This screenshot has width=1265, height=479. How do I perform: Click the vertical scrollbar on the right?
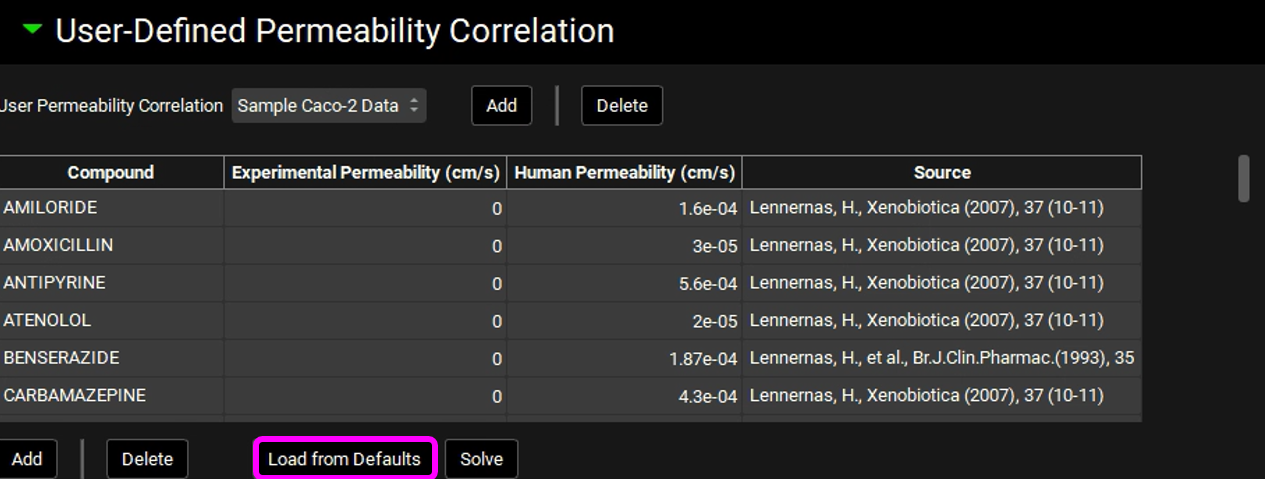[x=1244, y=180]
